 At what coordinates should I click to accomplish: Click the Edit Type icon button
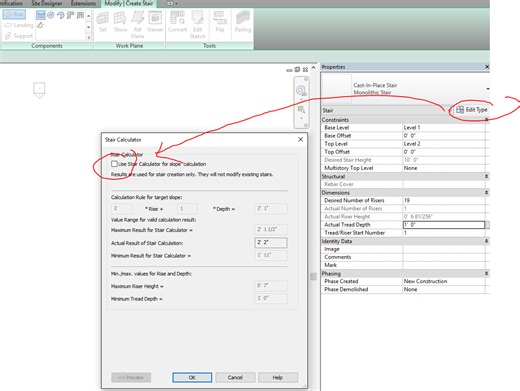(472, 110)
